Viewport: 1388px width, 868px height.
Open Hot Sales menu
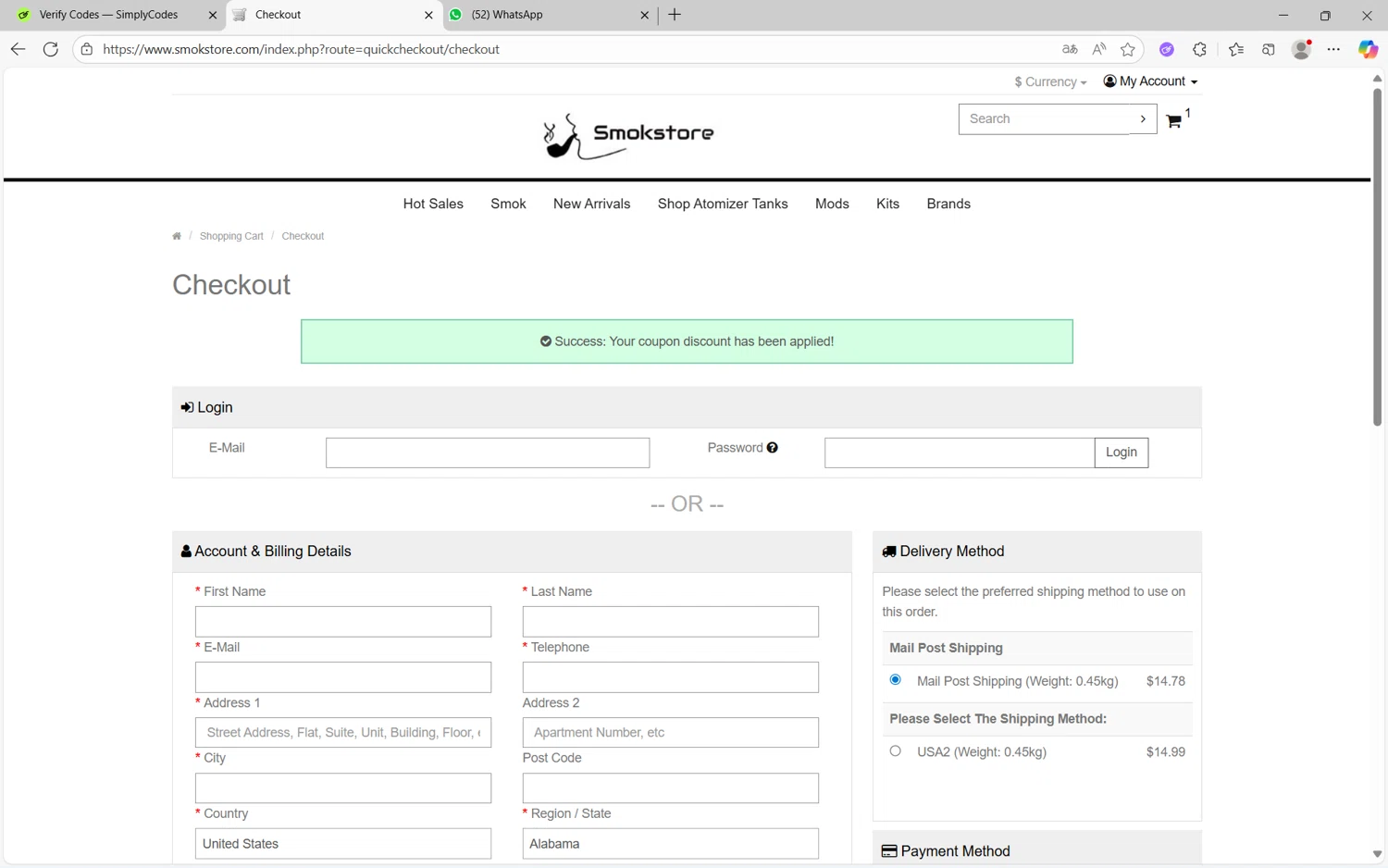(x=433, y=204)
